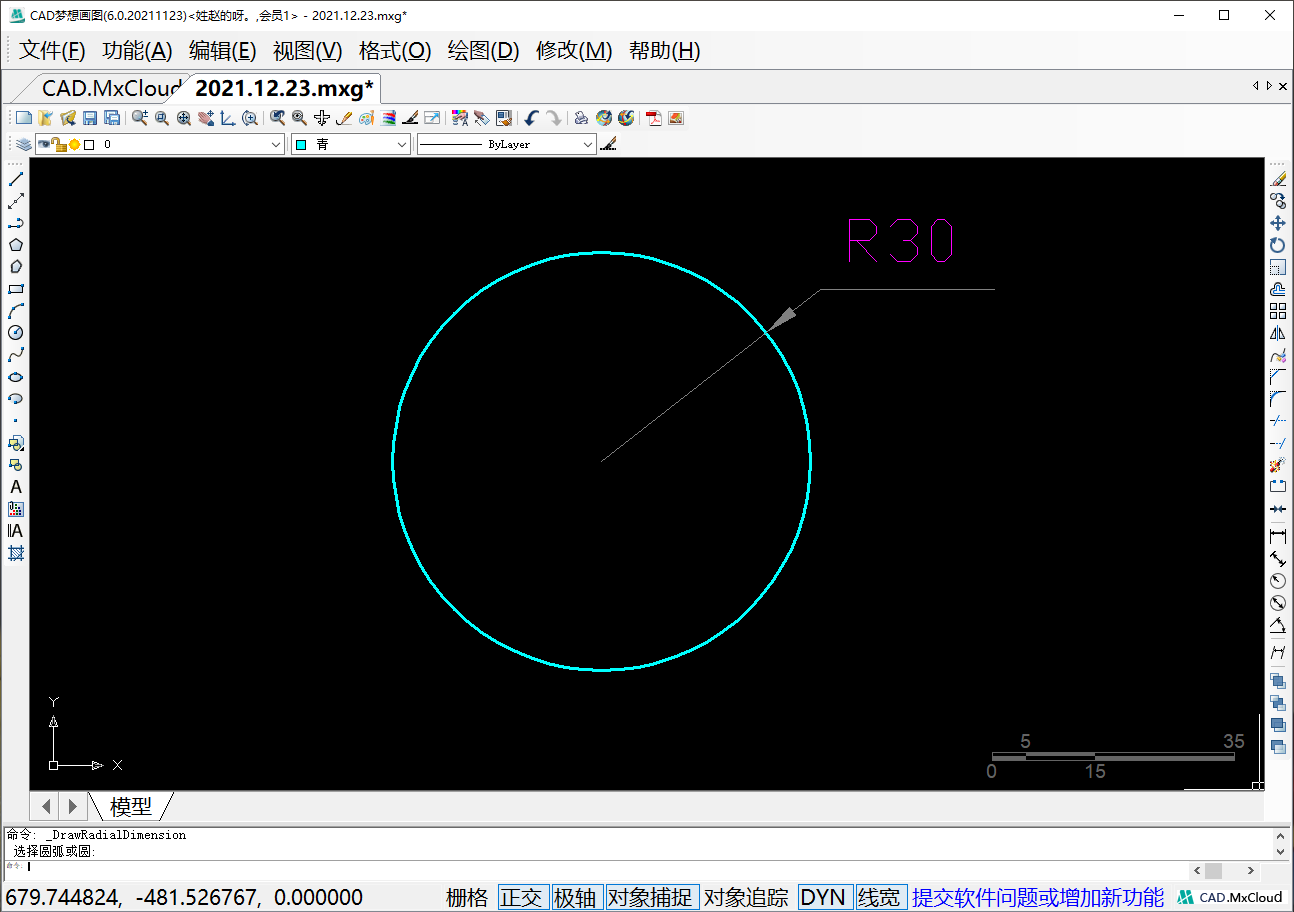
Task: Select the Array tool
Action: point(1278,311)
